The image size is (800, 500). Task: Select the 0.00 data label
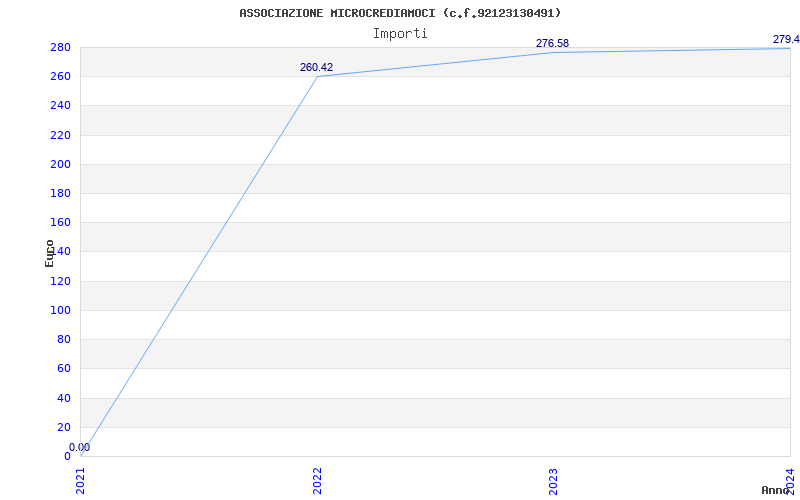point(80,447)
